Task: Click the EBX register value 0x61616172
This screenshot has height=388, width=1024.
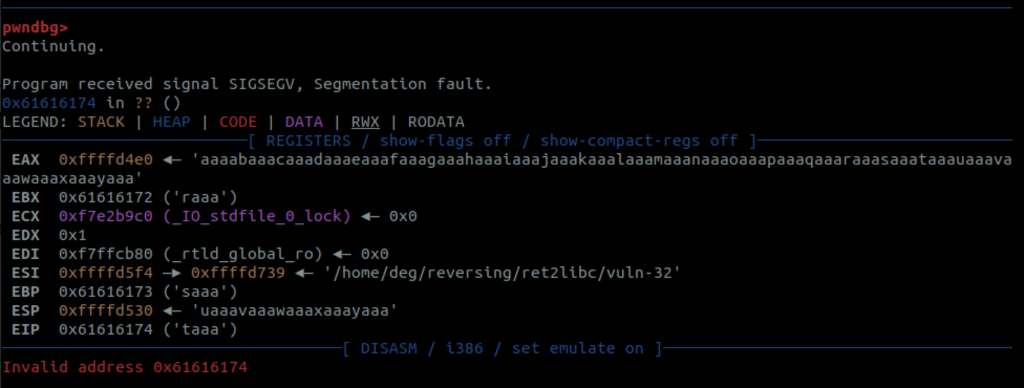Action: [106, 197]
